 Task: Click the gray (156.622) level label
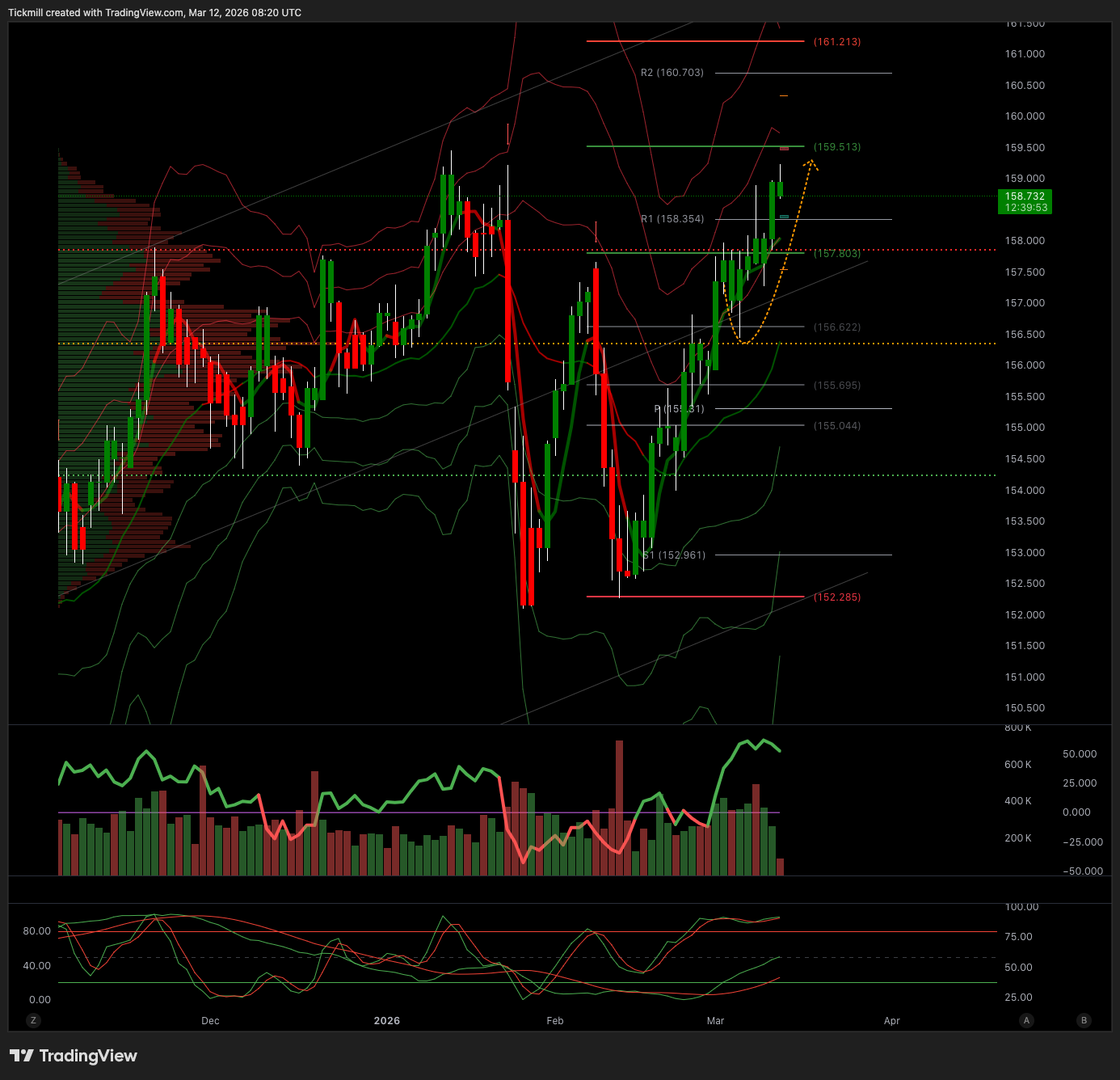(837, 327)
